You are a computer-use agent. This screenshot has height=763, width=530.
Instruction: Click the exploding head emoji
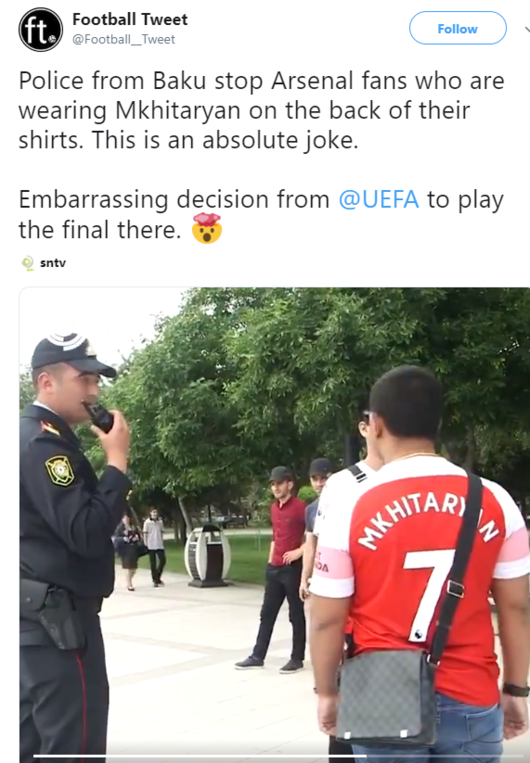[x=207, y=228]
